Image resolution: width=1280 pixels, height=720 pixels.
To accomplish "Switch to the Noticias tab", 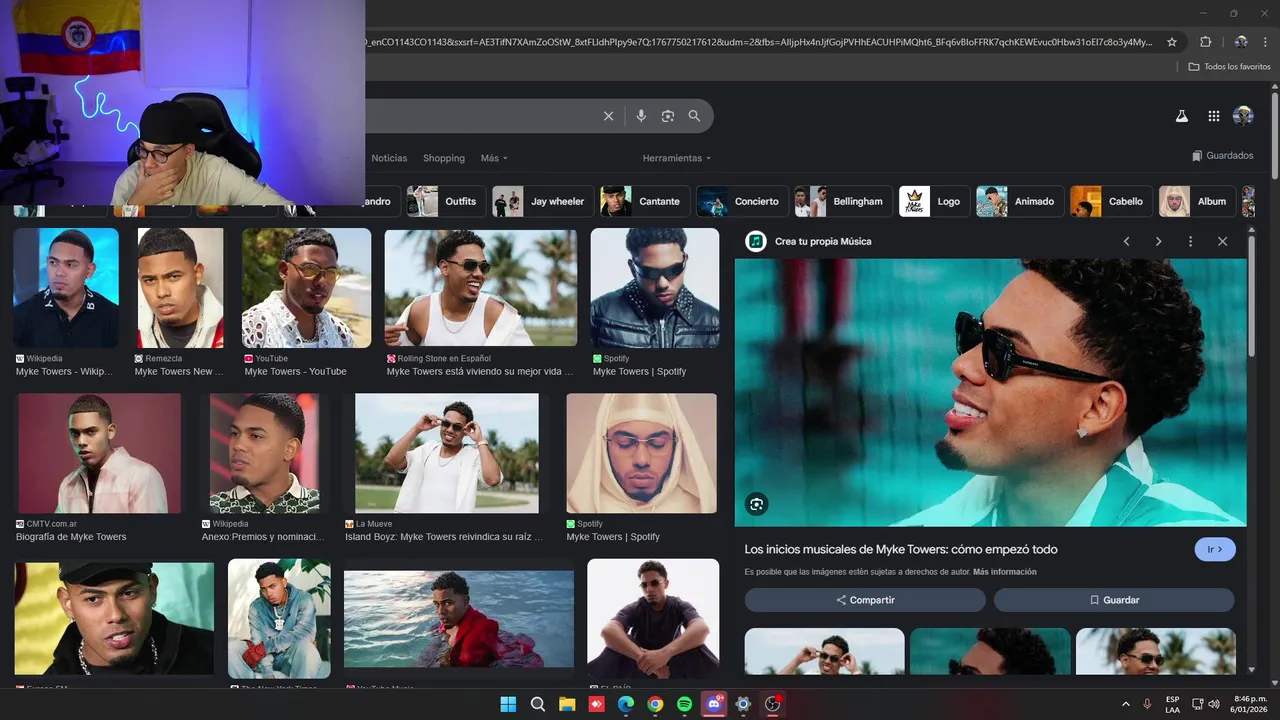I will click(389, 158).
